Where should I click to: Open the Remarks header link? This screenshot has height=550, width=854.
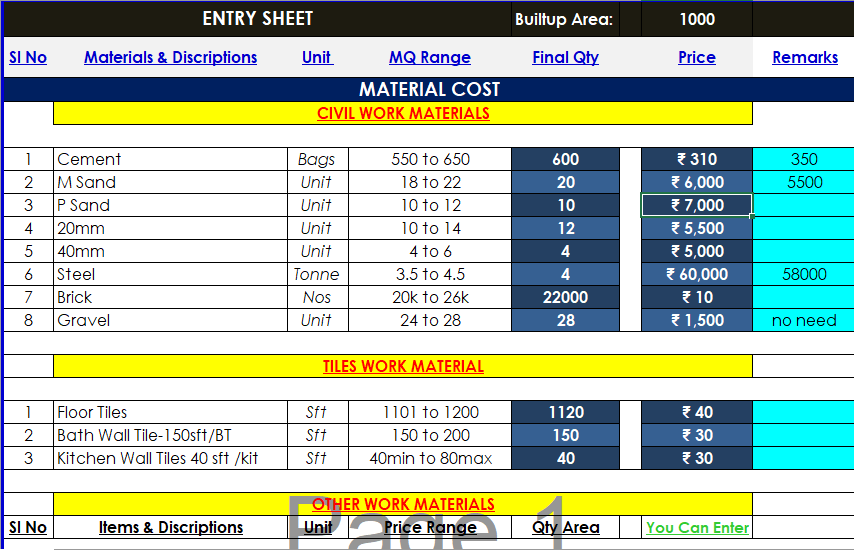805,57
